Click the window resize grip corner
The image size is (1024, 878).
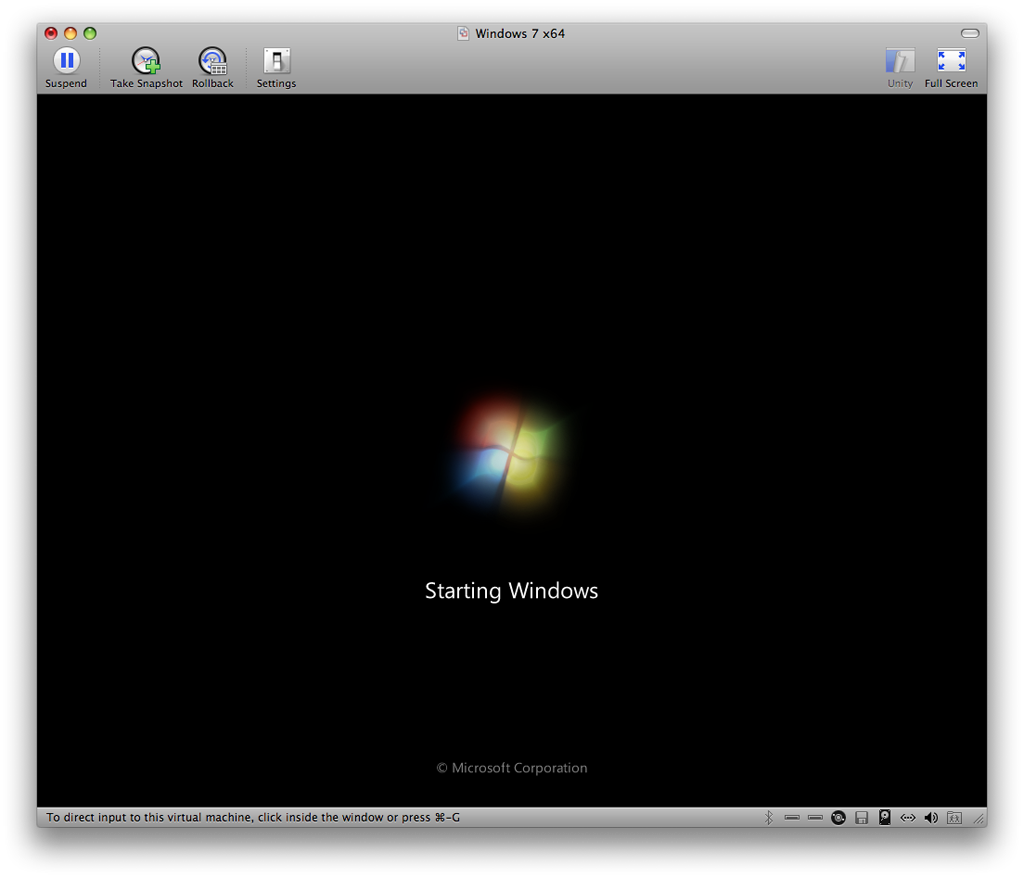pyautogui.click(x=978, y=818)
